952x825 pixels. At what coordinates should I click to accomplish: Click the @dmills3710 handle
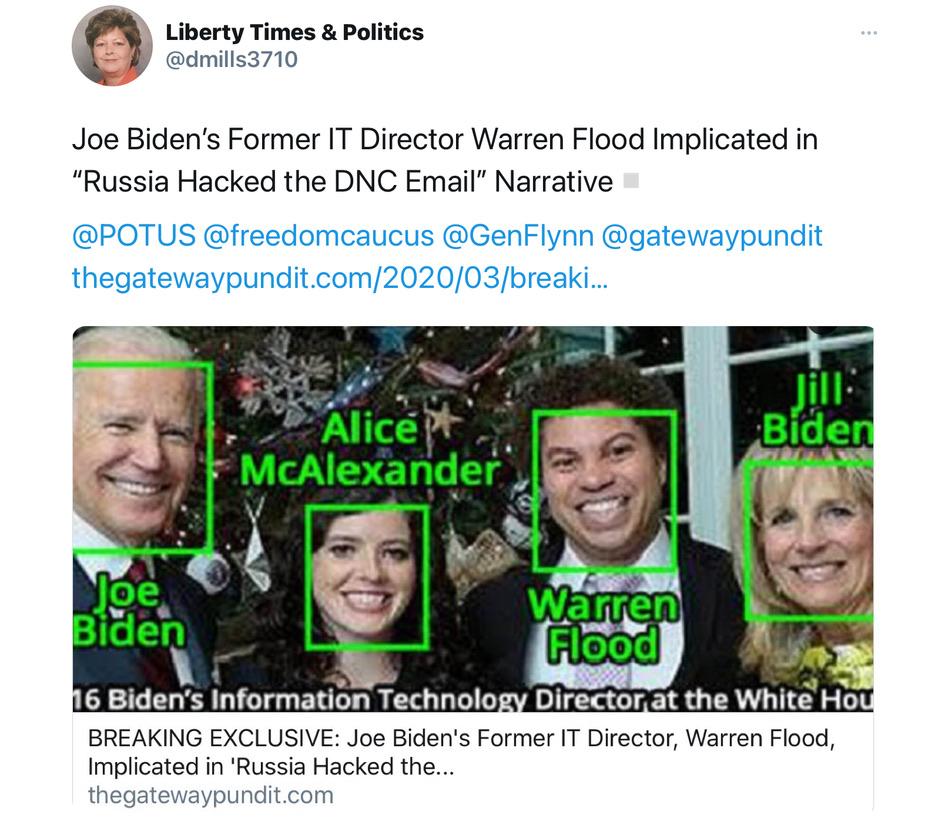pos(231,59)
